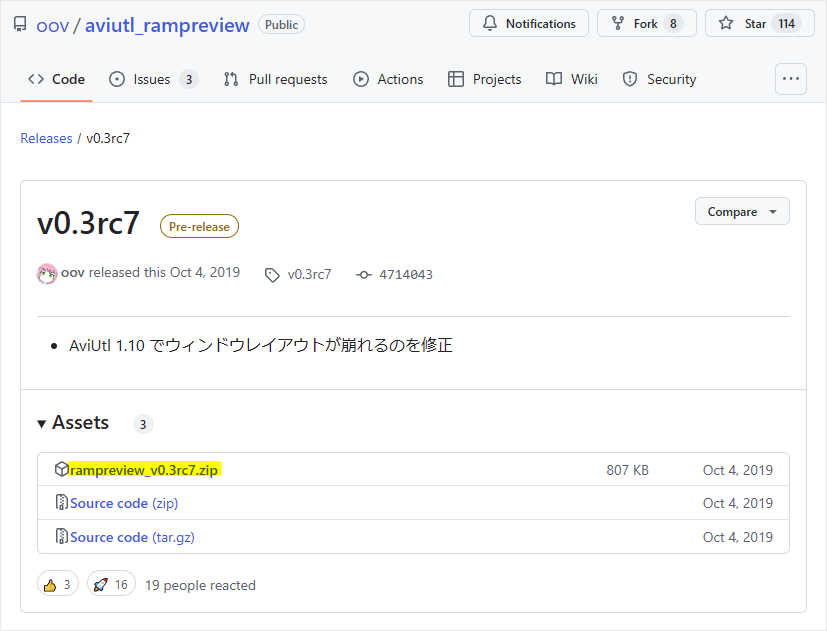Click the Public visibility badge

[x=281, y=25]
